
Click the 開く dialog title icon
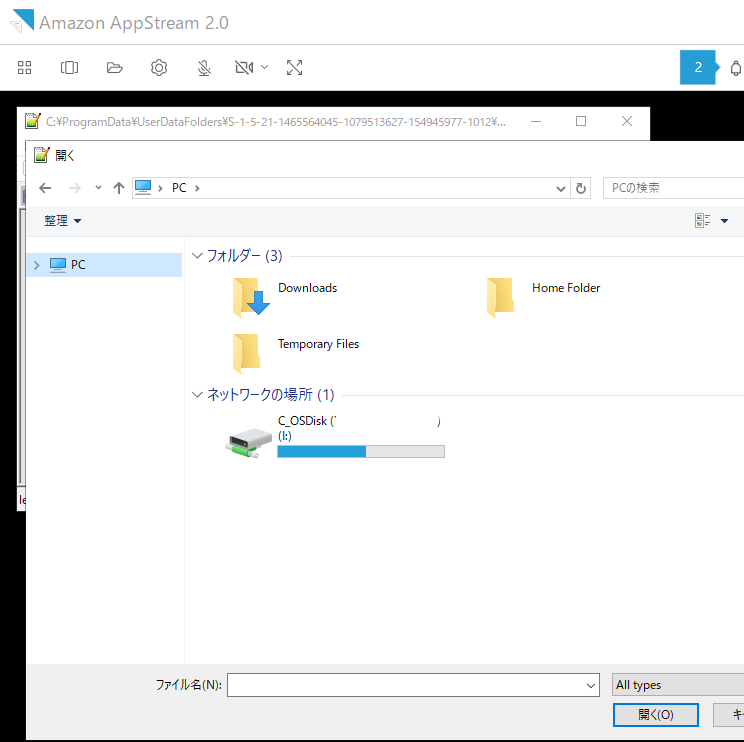coord(41,155)
